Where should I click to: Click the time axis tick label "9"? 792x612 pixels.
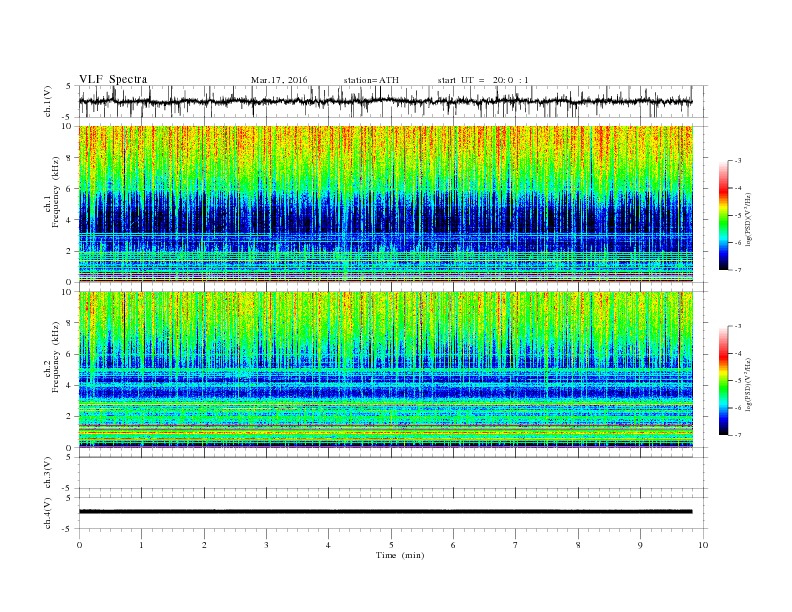(640, 545)
